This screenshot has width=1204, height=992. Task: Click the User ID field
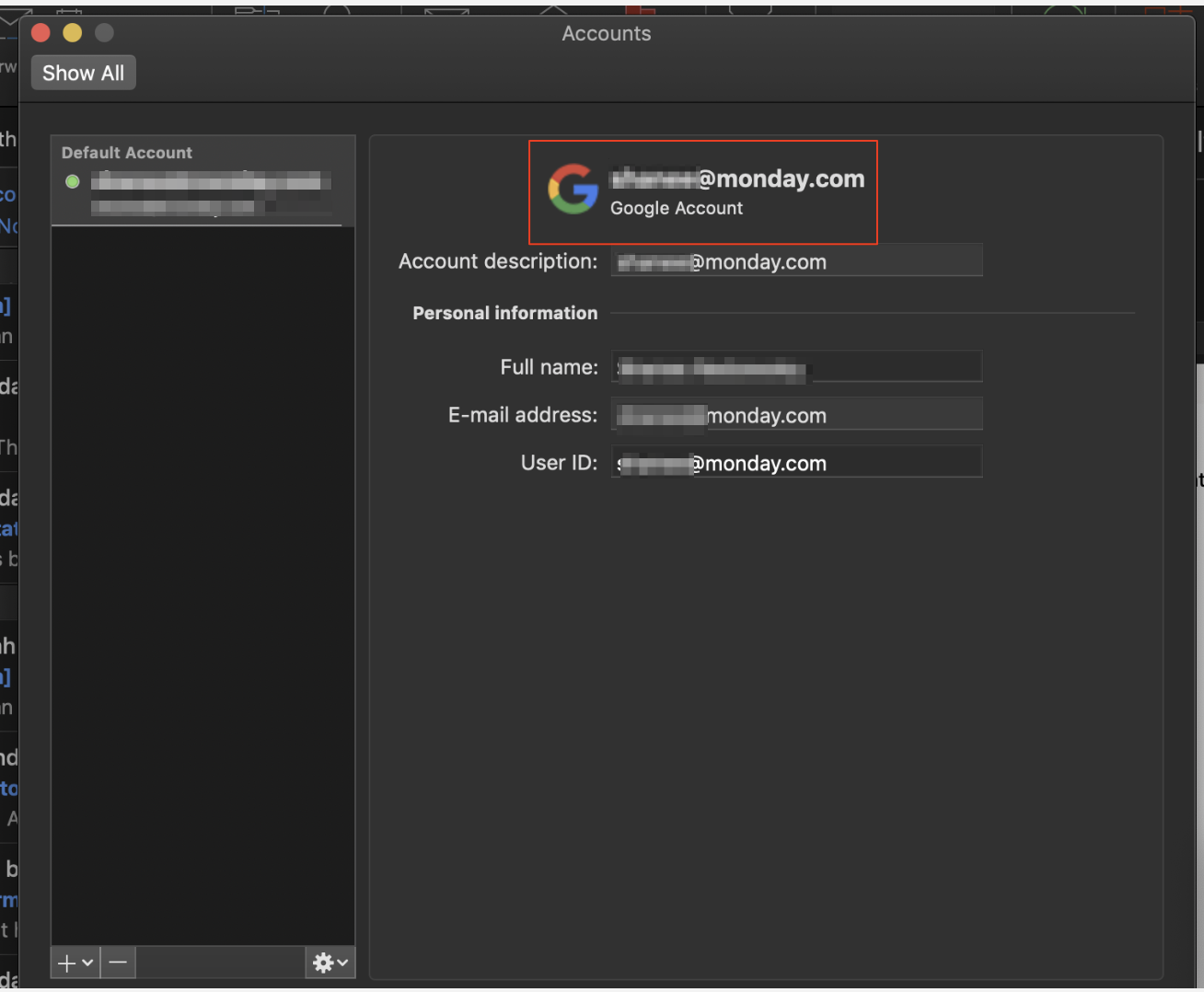click(x=796, y=462)
